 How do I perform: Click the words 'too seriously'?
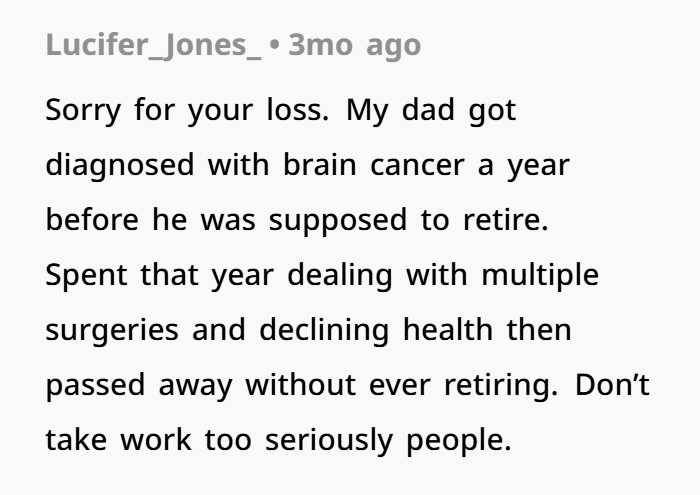tap(299, 441)
